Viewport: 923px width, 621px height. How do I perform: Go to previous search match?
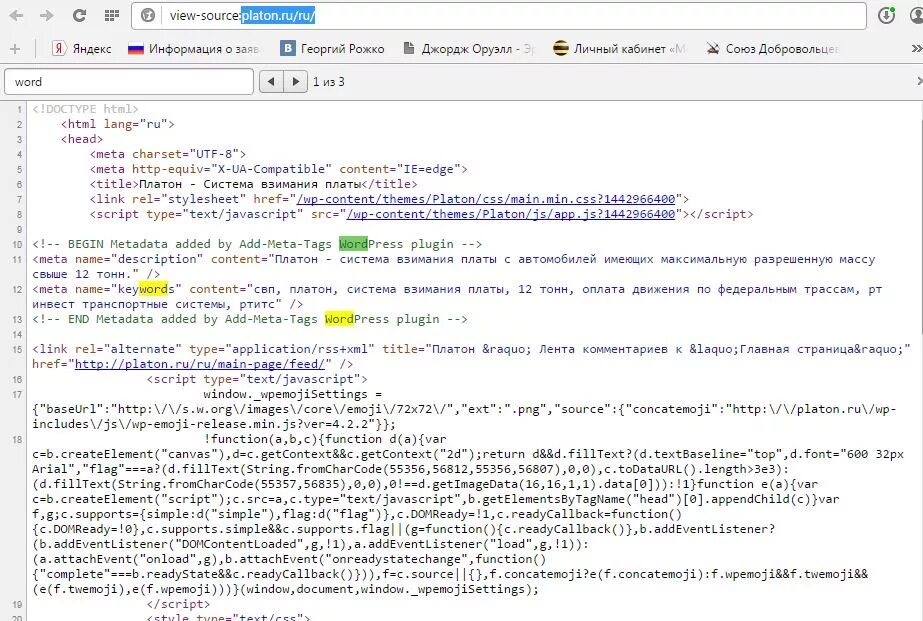pyautogui.click(x=271, y=82)
